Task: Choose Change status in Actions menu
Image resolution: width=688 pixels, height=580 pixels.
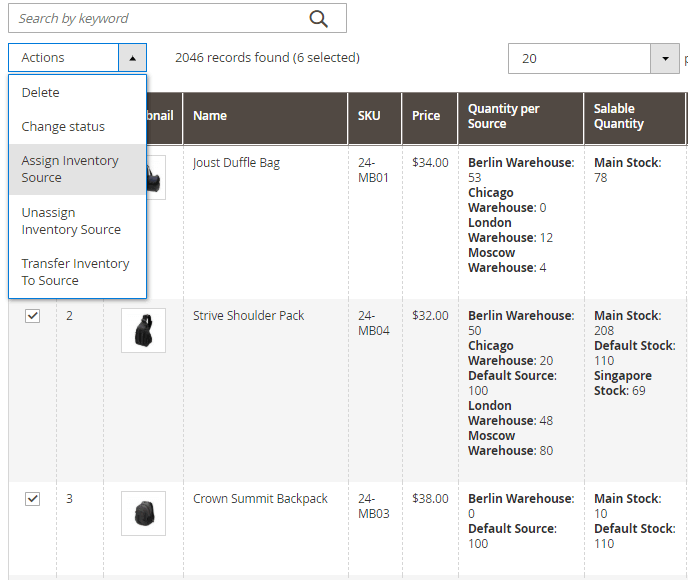Action: point(63,127)
